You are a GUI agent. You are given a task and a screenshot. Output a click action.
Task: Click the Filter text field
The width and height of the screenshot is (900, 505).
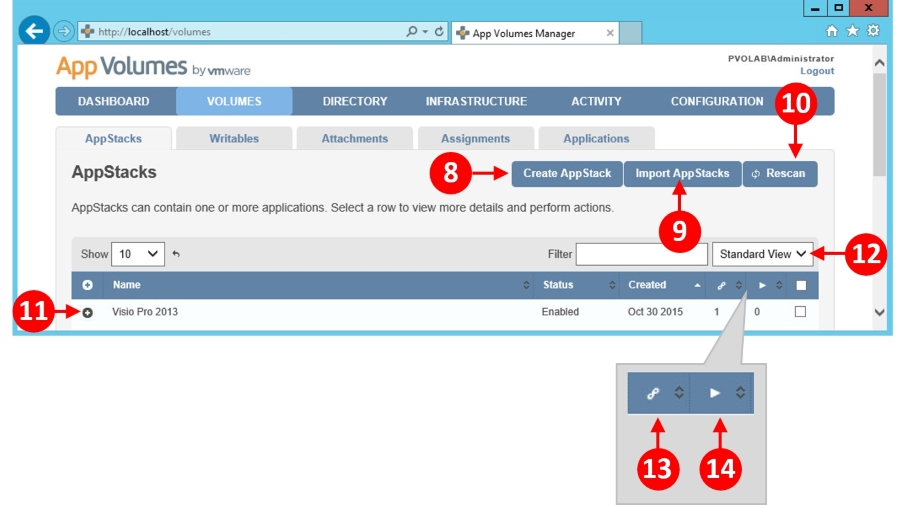pyautogui.click(x=641, y=254)
